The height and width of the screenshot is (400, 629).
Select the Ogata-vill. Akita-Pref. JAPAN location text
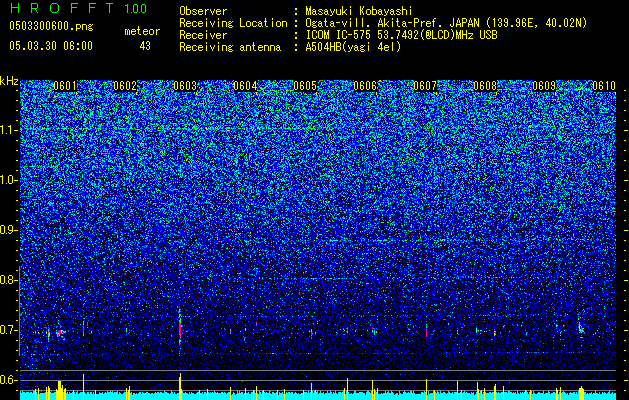(446, 23)
